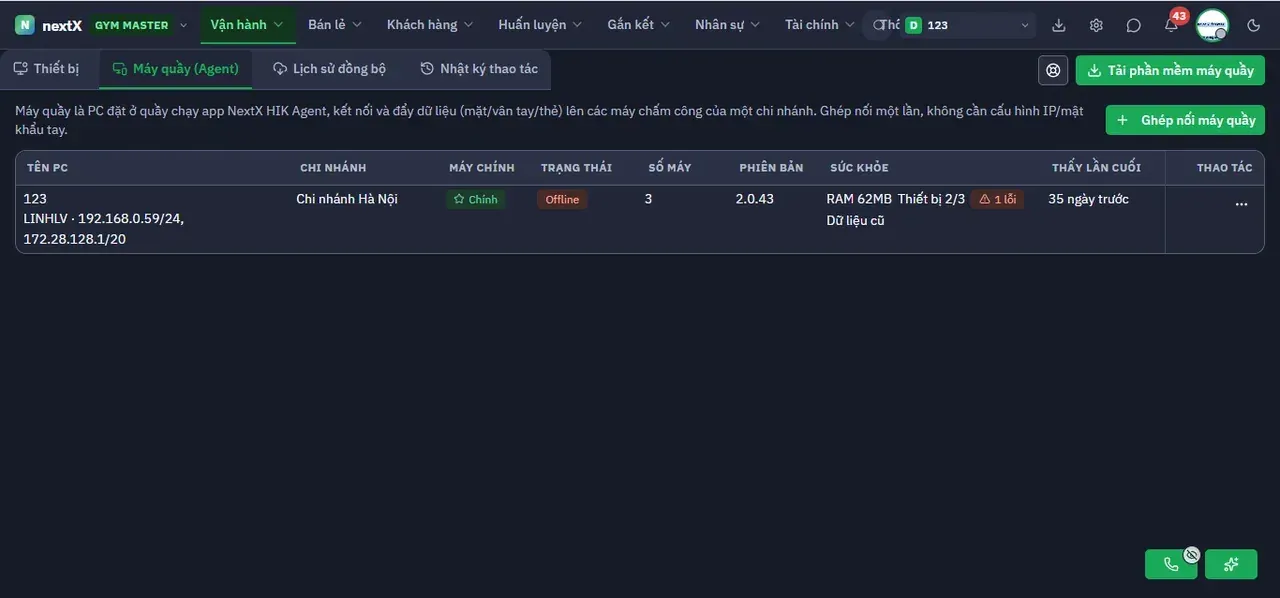Image resolution: width=1280 pixels, height=598 pixels.
Task: Open the three-dots actions menu for PC 123
Action: (x=1241, y=204)
